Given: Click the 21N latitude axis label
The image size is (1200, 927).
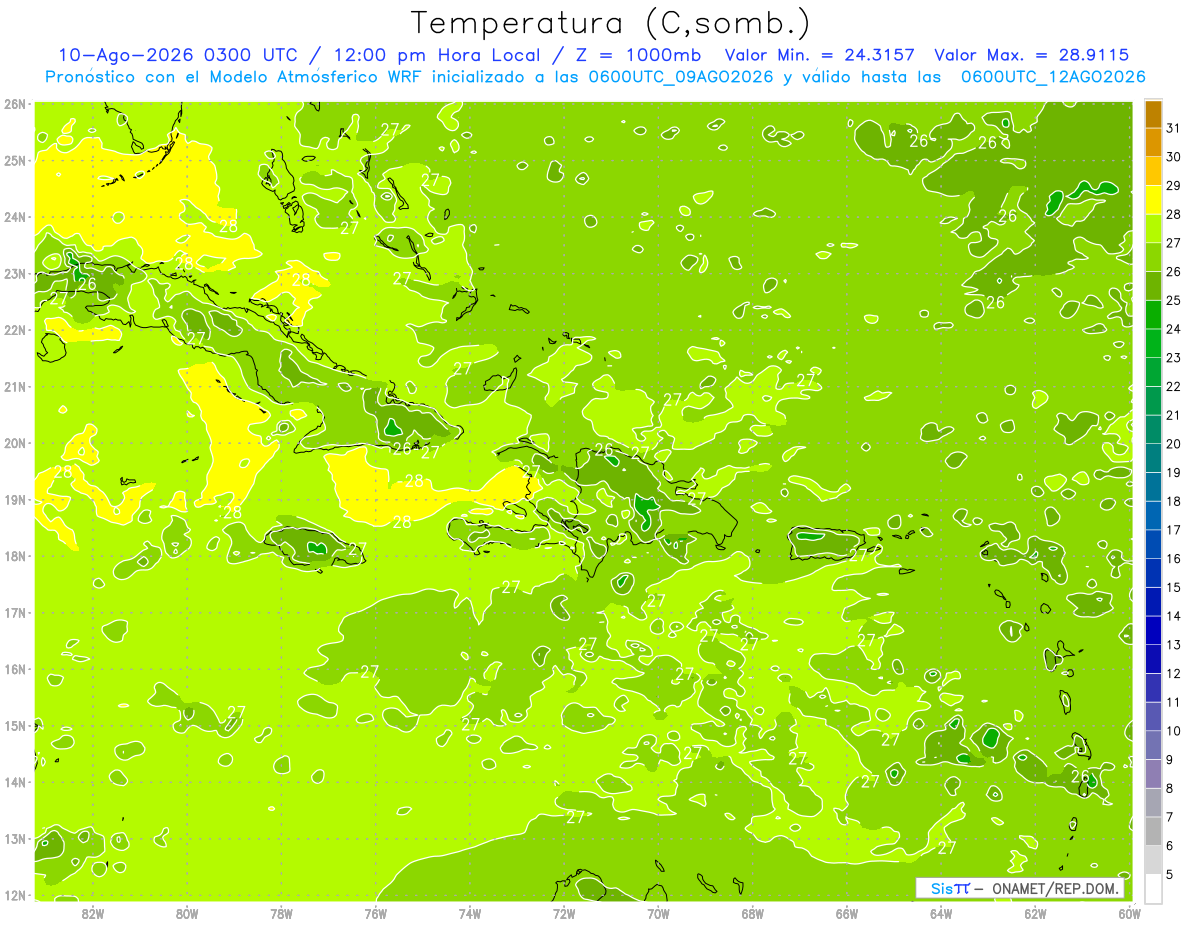Looking at the screenshot, I should [15, 386].
